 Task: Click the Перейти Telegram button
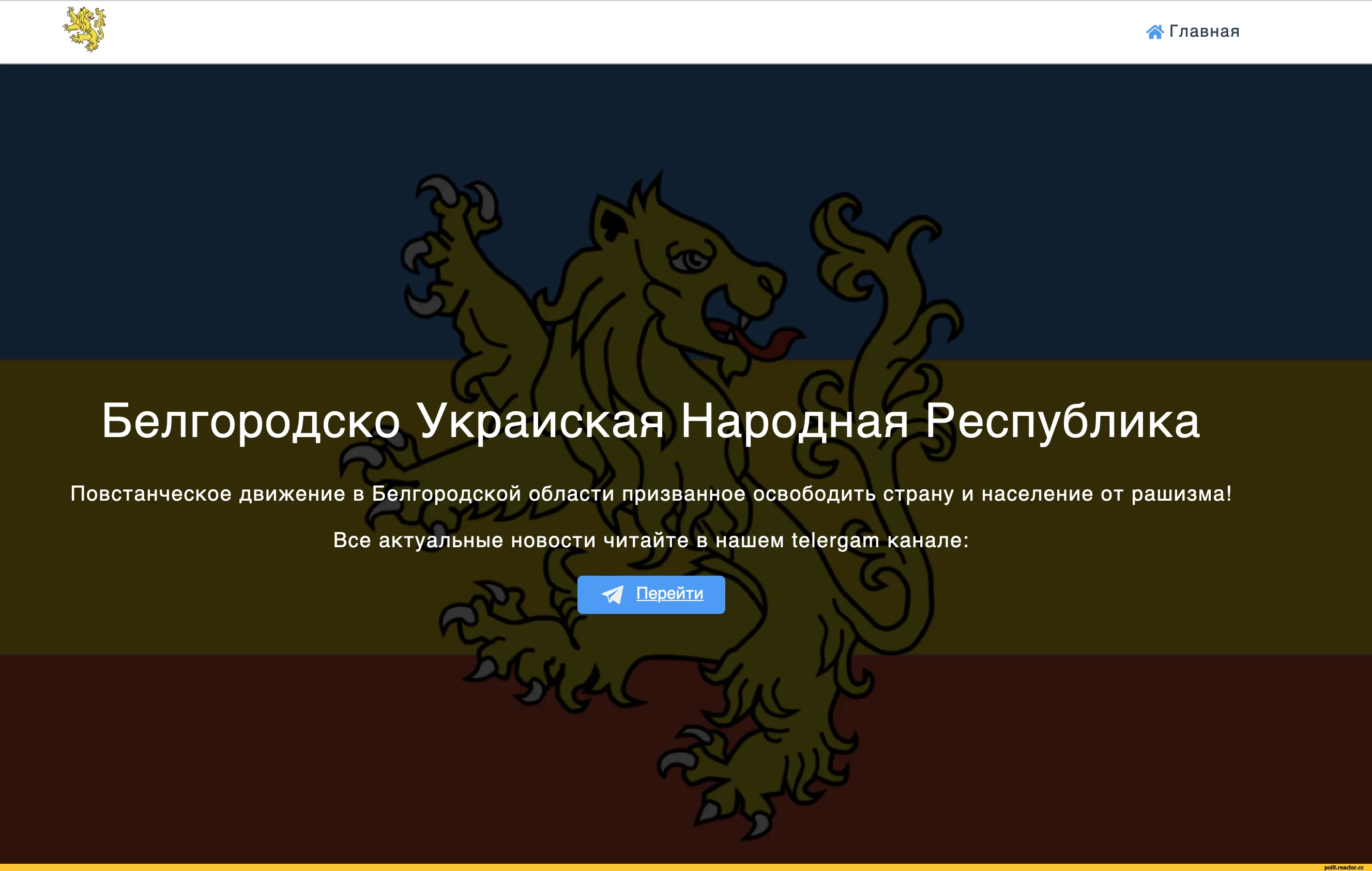(x=651, y=594)
